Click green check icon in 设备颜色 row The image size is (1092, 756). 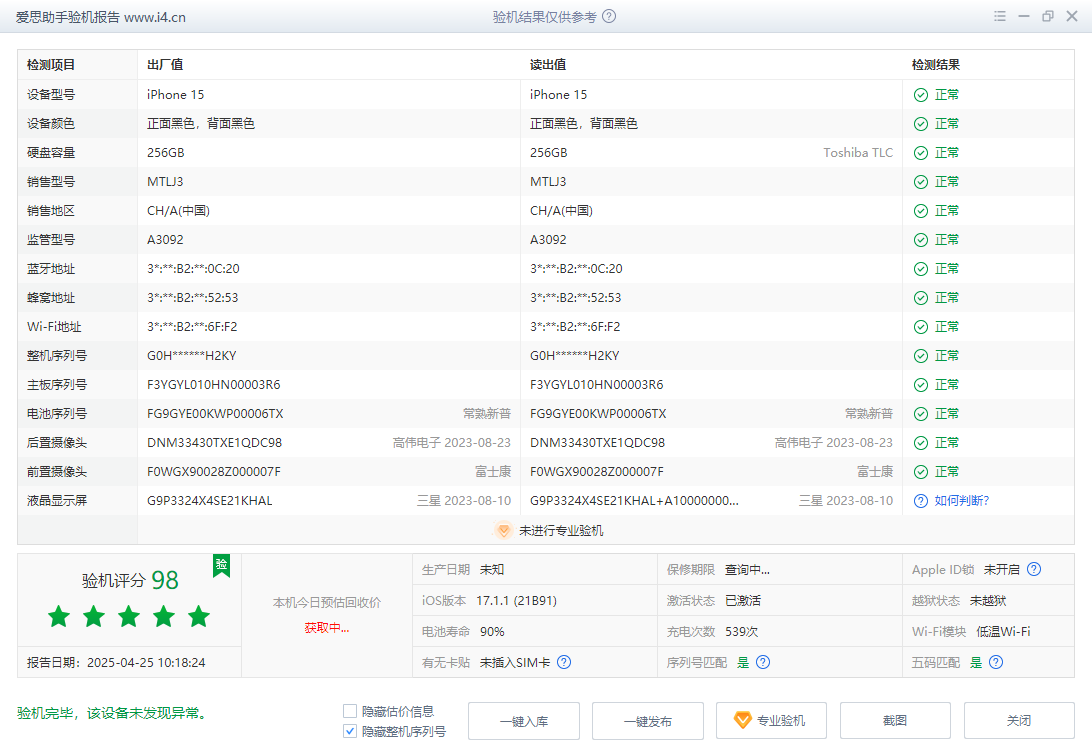pos(921,124)
